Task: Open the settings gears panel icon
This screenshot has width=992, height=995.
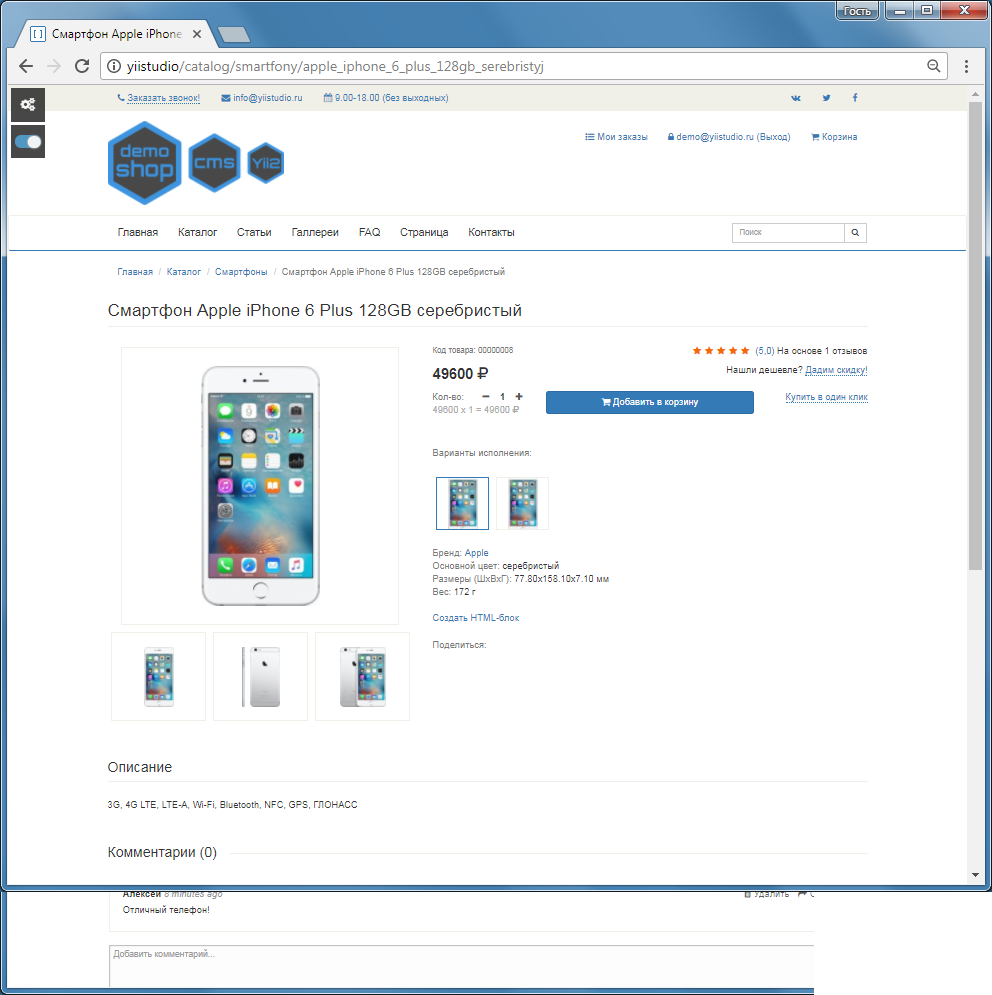Action: (28, 105)
